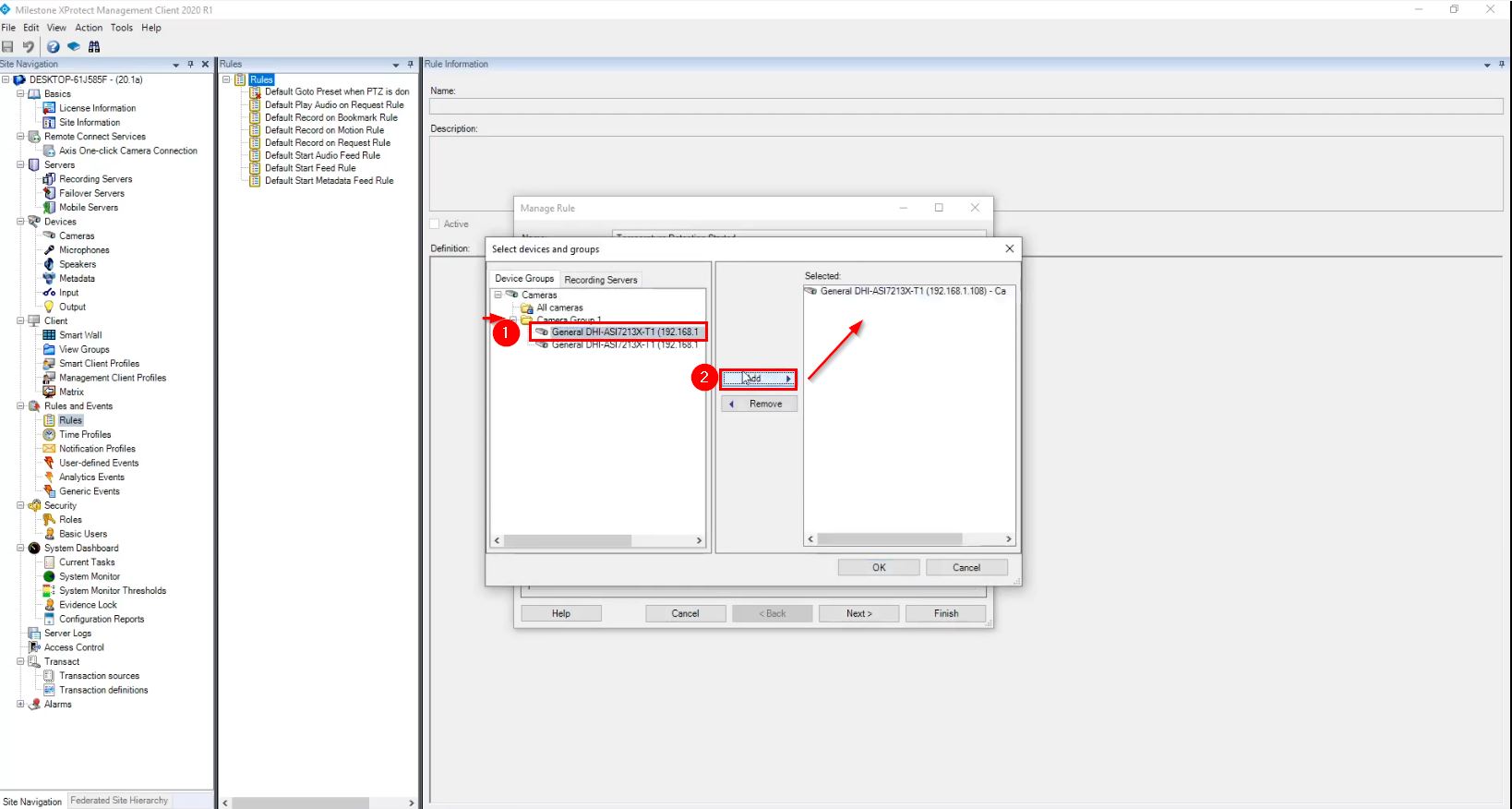Click the Roles icon under Security
Image resolution: width=1512 pixels, height=809 pixels.
50,520
